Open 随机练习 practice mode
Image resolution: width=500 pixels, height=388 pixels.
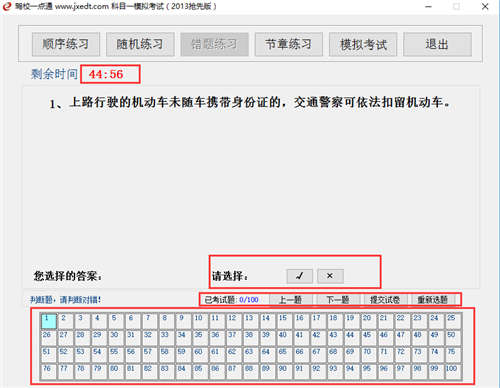[140, 44]
